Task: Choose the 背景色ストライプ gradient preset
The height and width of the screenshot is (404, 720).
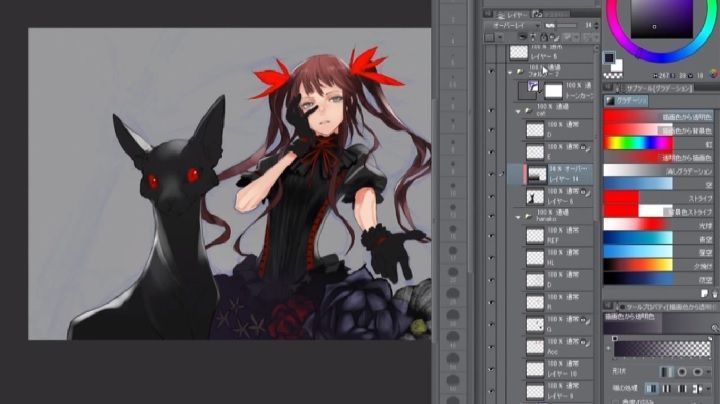Action: pyautogui.click(x=658, y=211)
